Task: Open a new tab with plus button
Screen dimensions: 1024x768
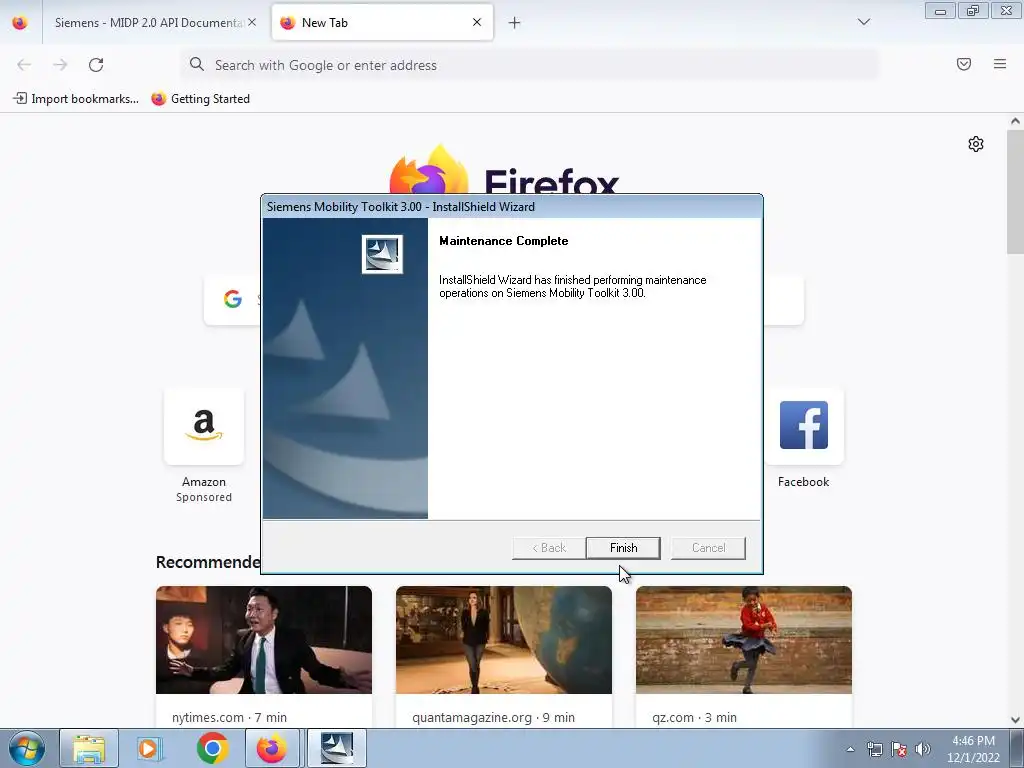Action: [x=515, y=23]
